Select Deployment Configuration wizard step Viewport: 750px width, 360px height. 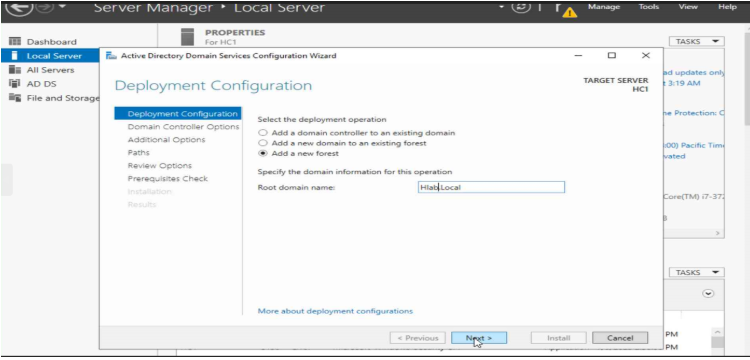coord(178,114)
